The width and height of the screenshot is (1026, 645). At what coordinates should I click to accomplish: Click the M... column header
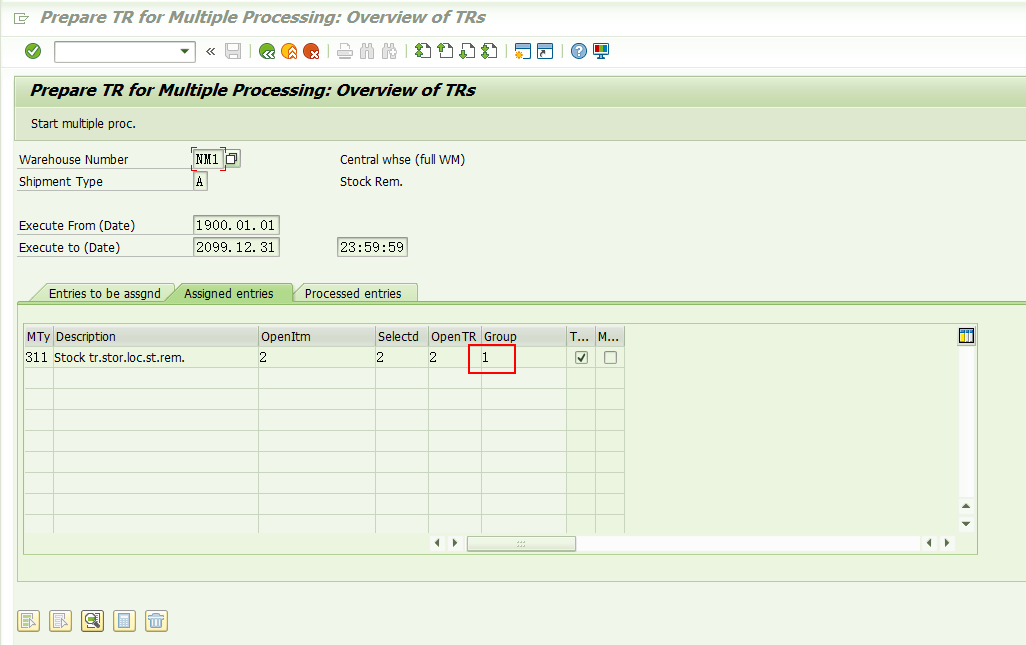pyautogui.click(x=609, y=336)
